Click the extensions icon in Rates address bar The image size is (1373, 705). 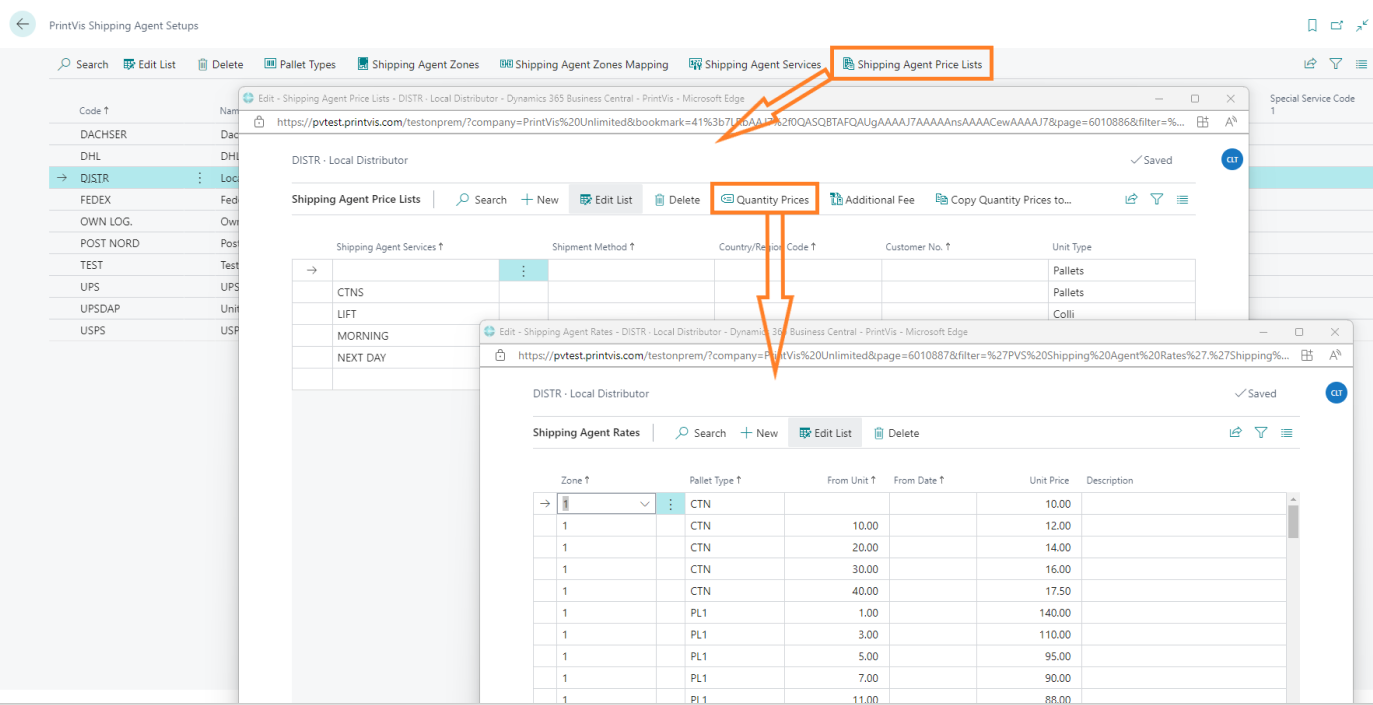pyautogui.click(x=1309, y=355)
